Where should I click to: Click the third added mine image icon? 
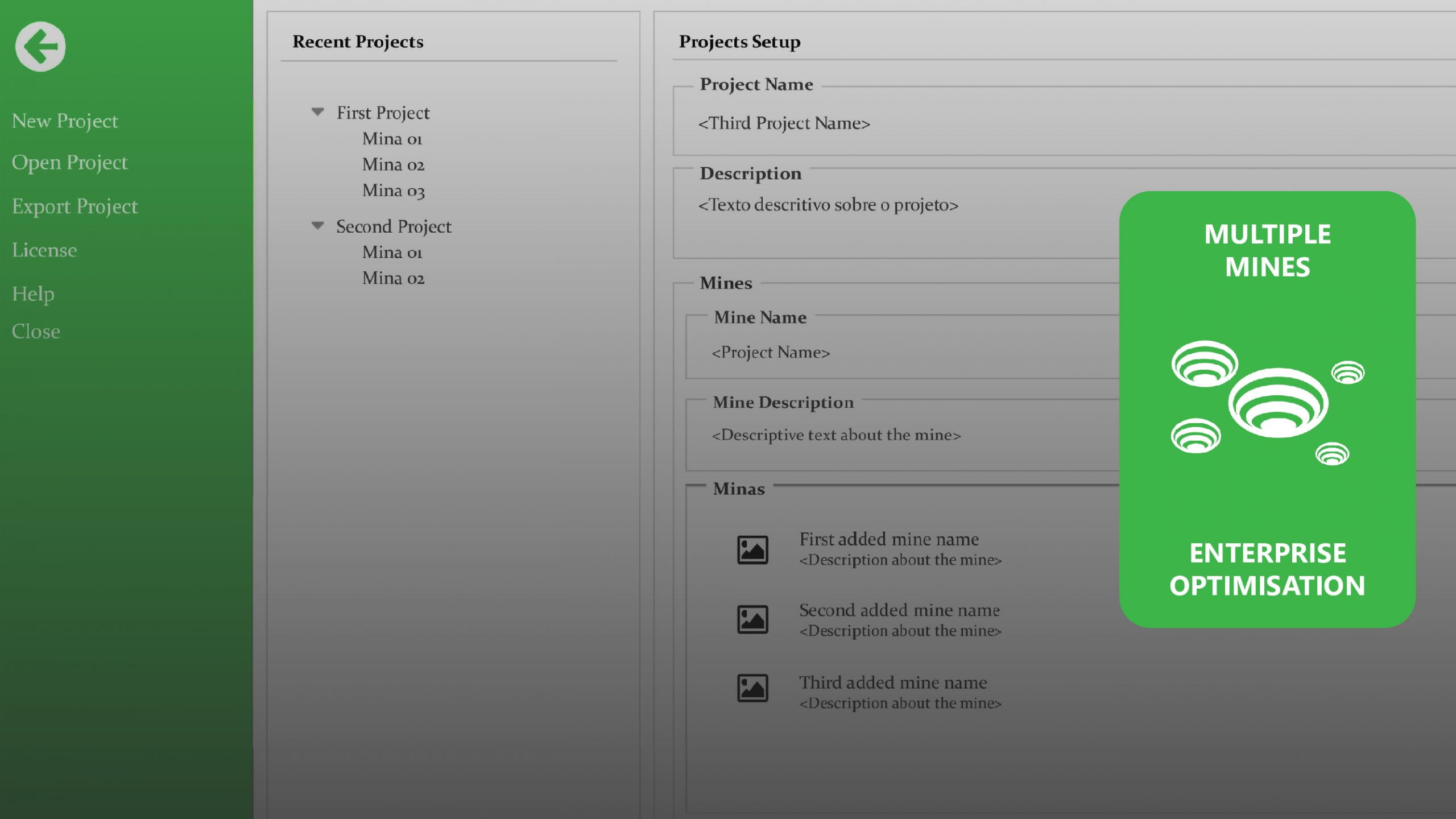(752, 688)
